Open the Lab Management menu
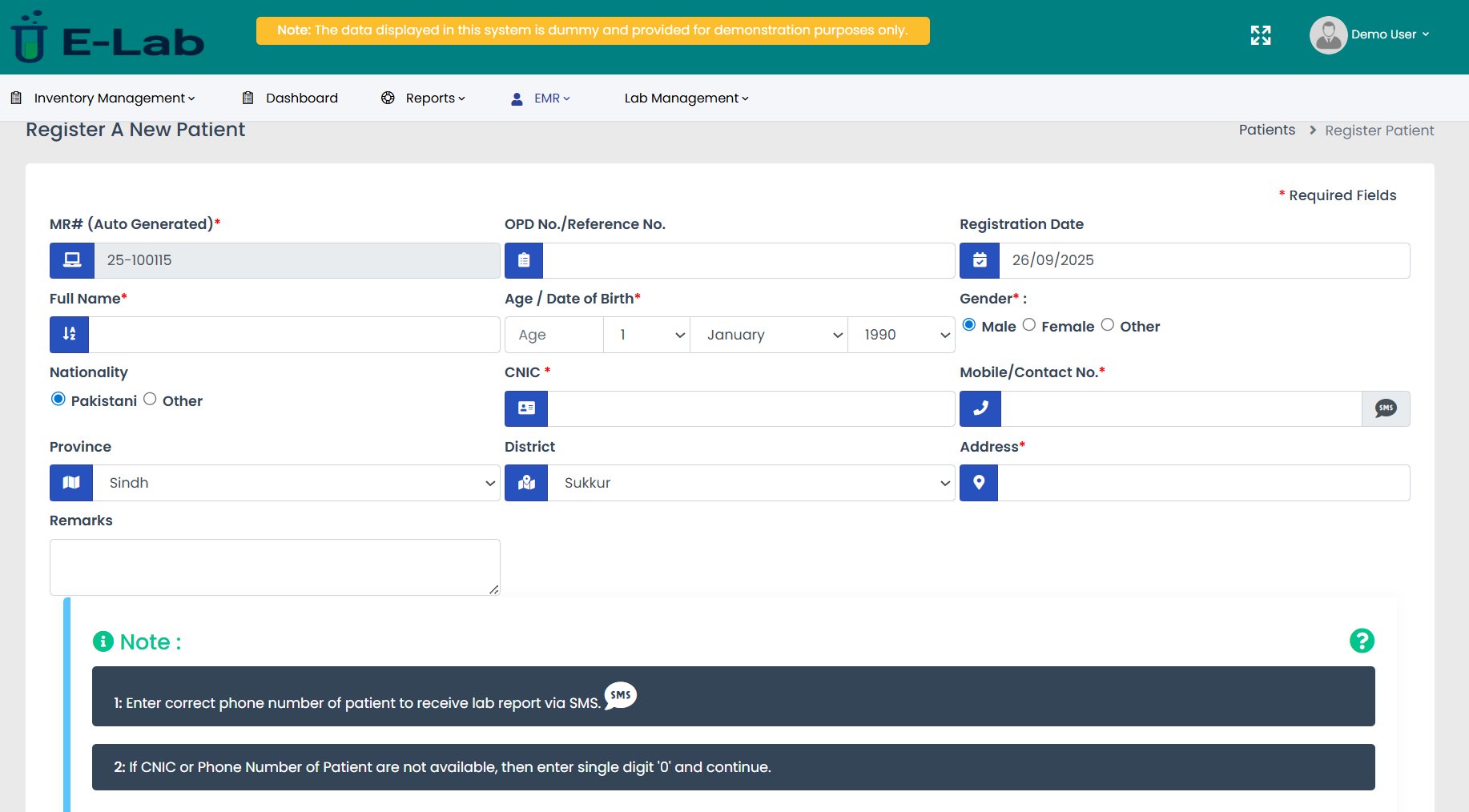This screenshot has width=1469, height=812. [x=686, y=98]
